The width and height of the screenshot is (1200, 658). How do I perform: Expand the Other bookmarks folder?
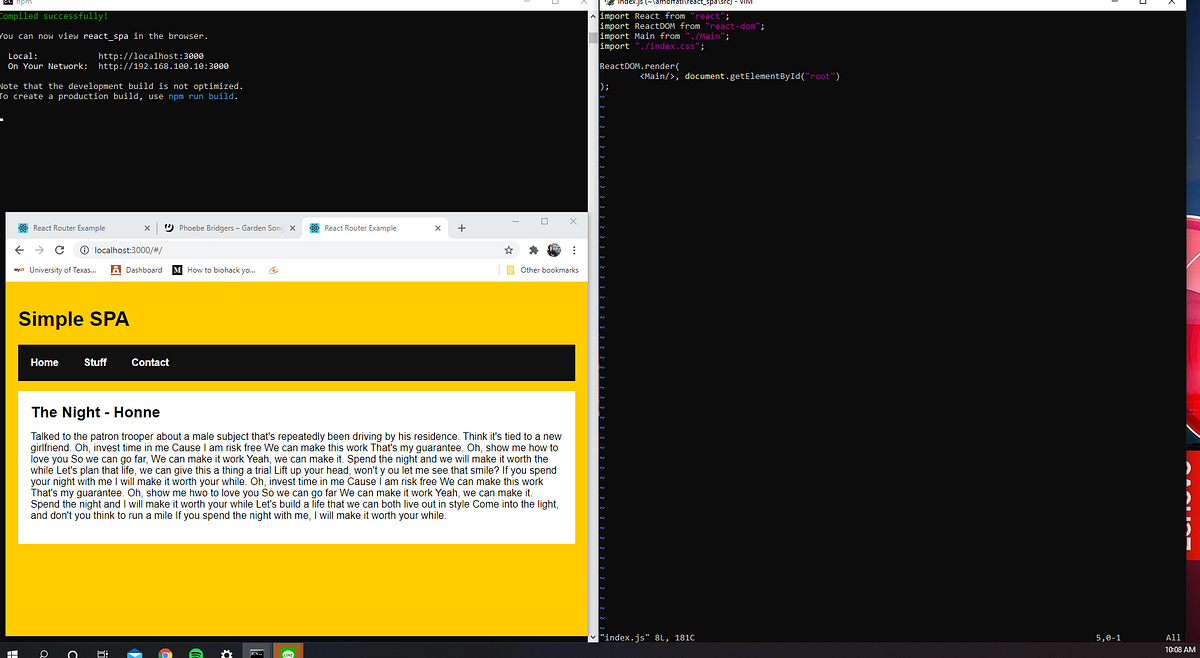pyautogui.click(x=543, y=270)
